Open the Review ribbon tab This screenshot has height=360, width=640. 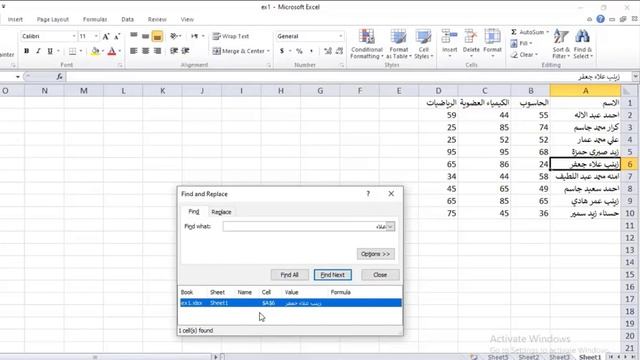tap(157, 19)
